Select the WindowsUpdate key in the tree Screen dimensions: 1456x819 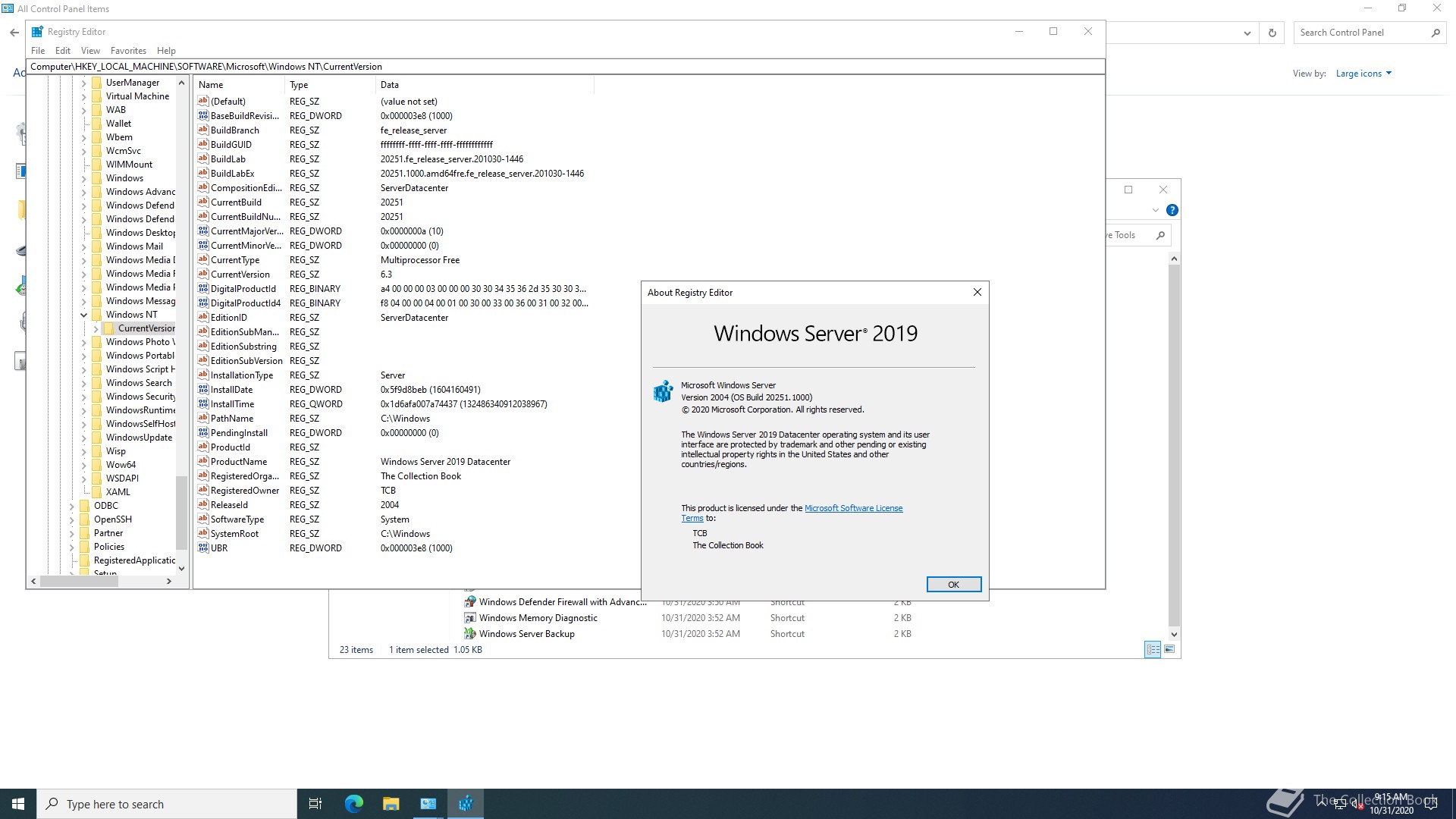139,438
